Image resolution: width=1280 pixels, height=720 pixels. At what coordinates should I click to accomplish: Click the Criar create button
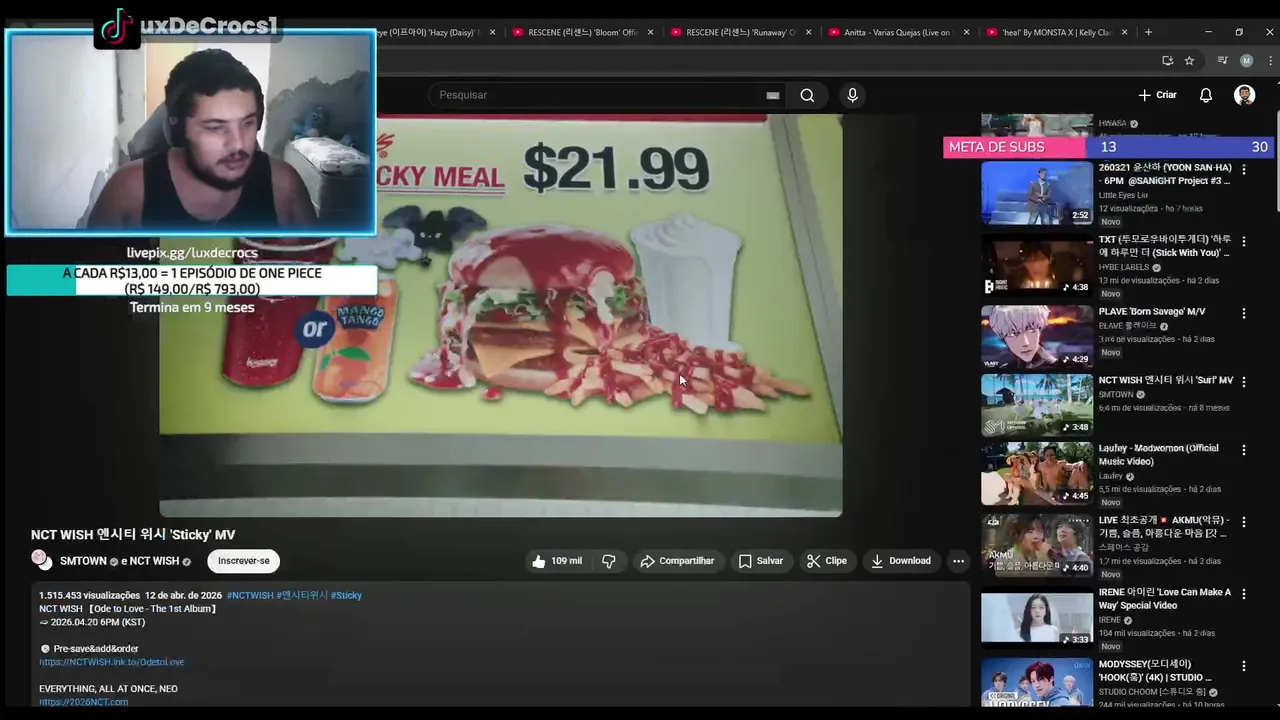[1157, 95]
